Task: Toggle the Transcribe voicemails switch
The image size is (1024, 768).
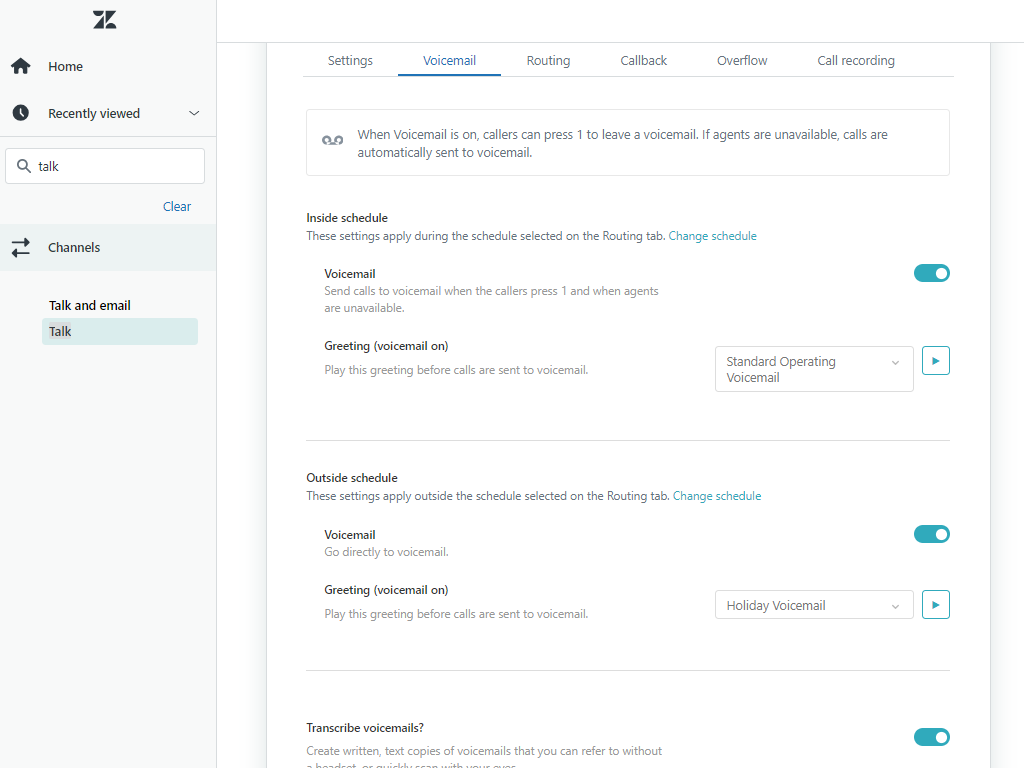Action: [931, 737]
